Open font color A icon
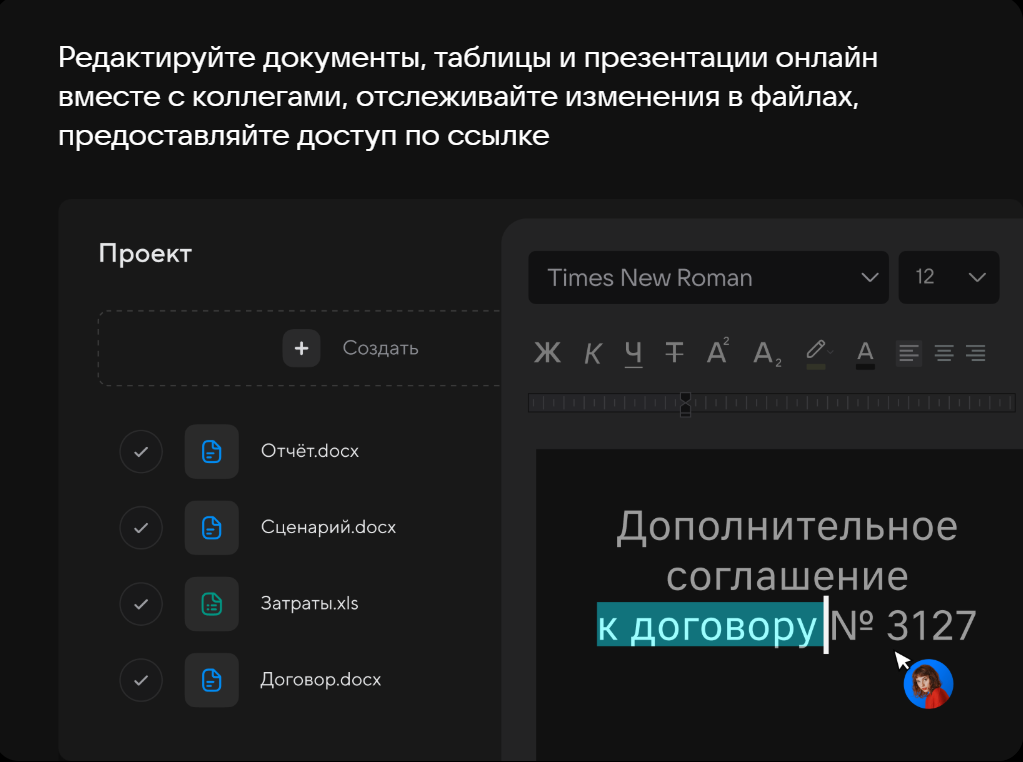Image resolution: width=1023 pixels, height=762 pixels. [x=865, y=355]
